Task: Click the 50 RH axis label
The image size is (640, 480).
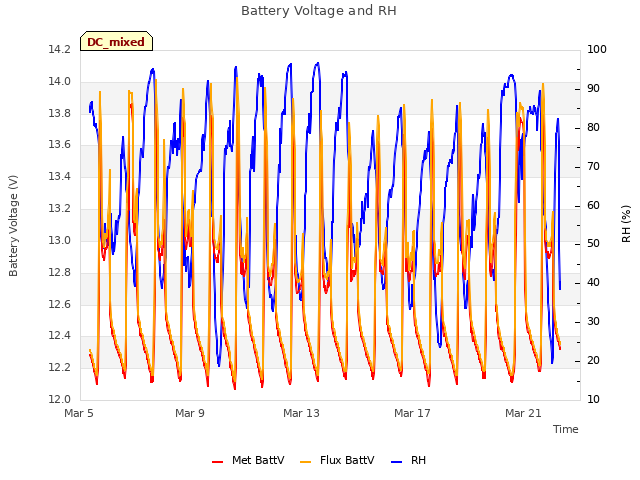Action: [x=593, y=244]
